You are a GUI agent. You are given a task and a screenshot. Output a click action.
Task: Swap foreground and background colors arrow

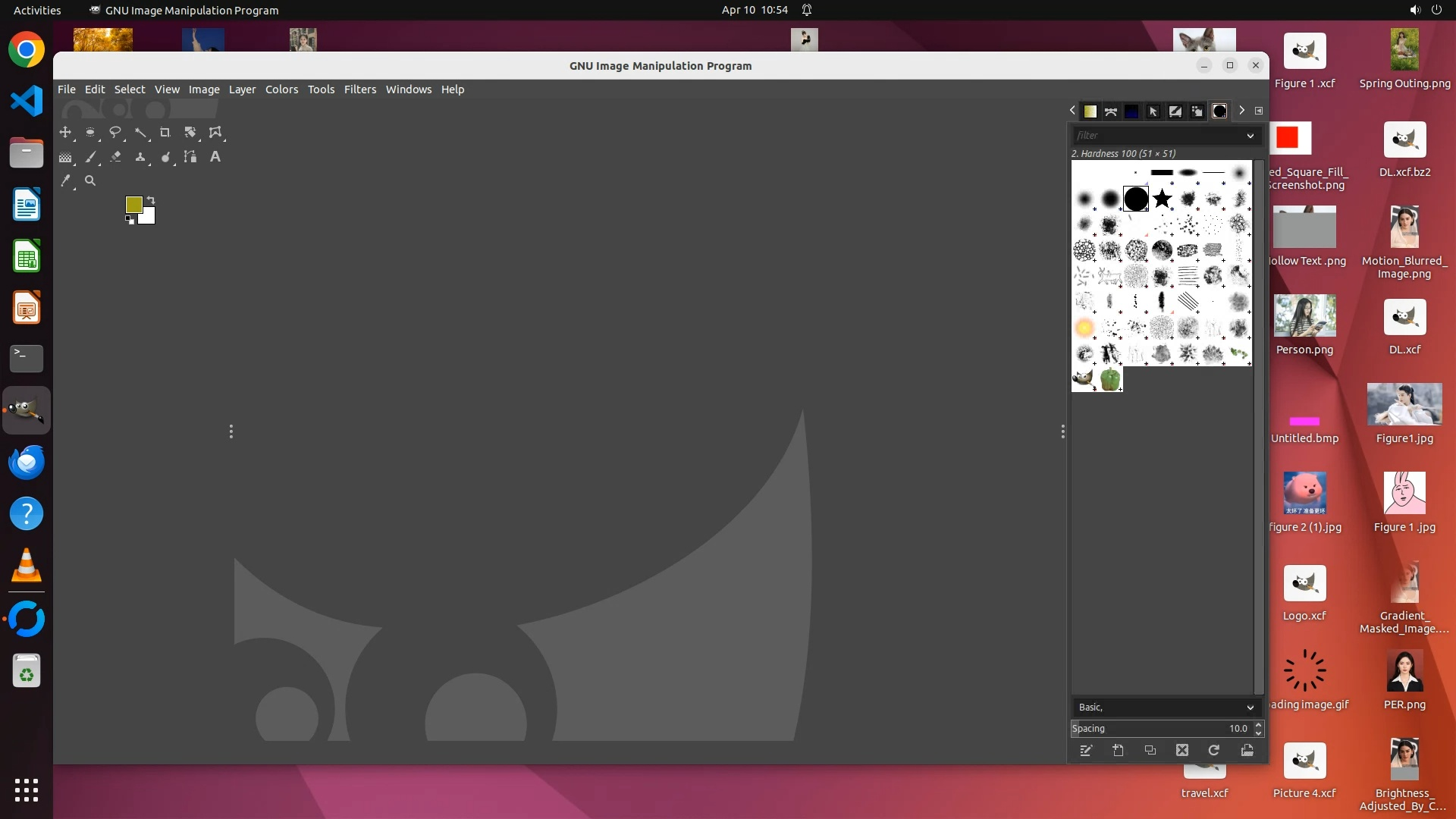[151, 200]
